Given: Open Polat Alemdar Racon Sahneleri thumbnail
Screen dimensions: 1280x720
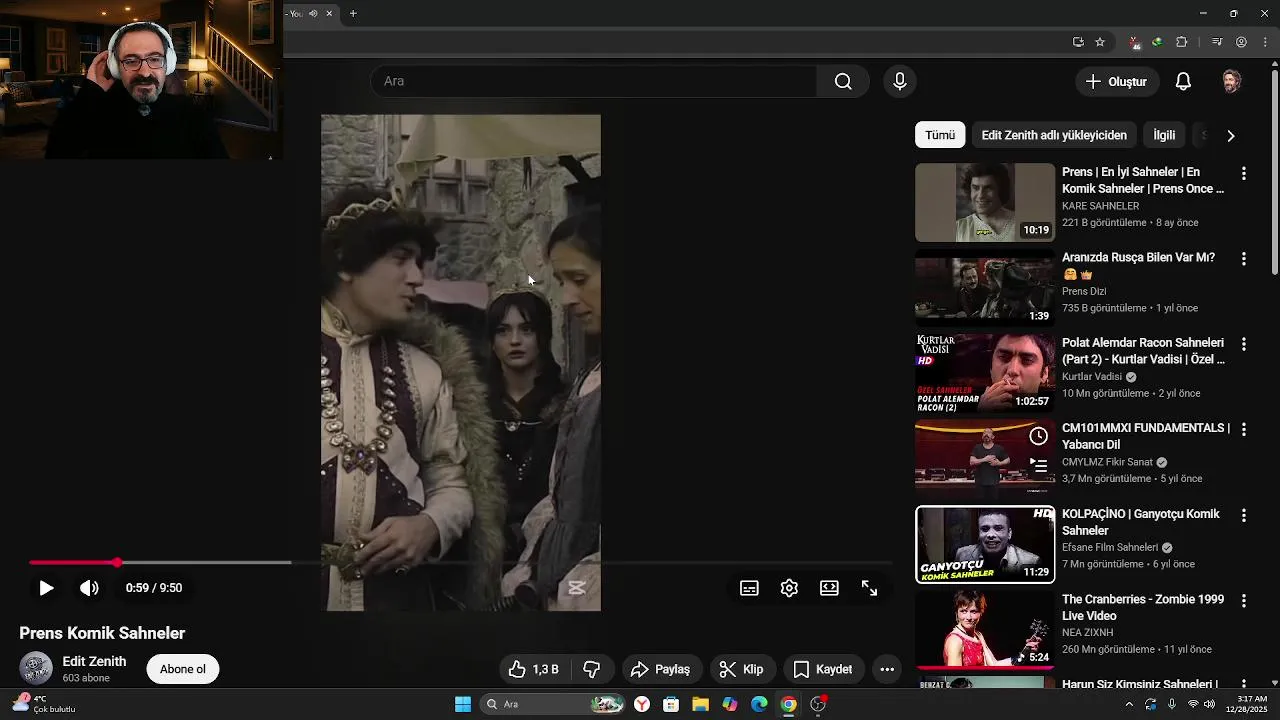Looking at the screenshot, I should coord(985,373).
